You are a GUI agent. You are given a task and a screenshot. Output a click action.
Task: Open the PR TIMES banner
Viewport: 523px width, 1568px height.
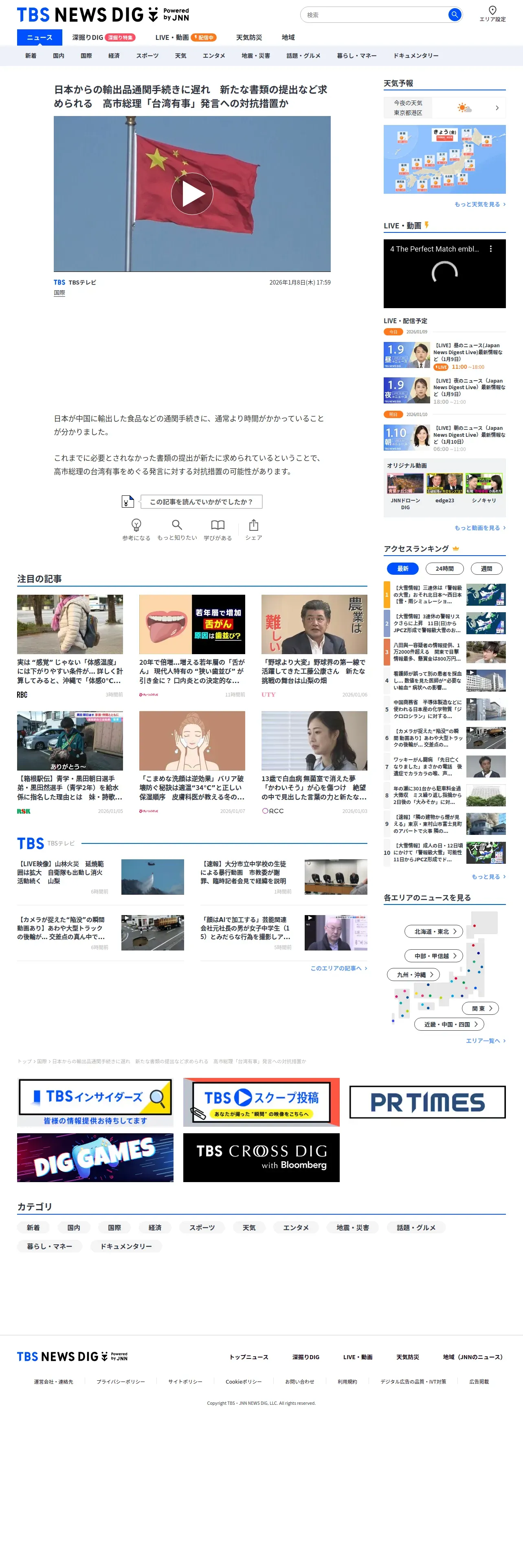click(x=427, y=1102)
